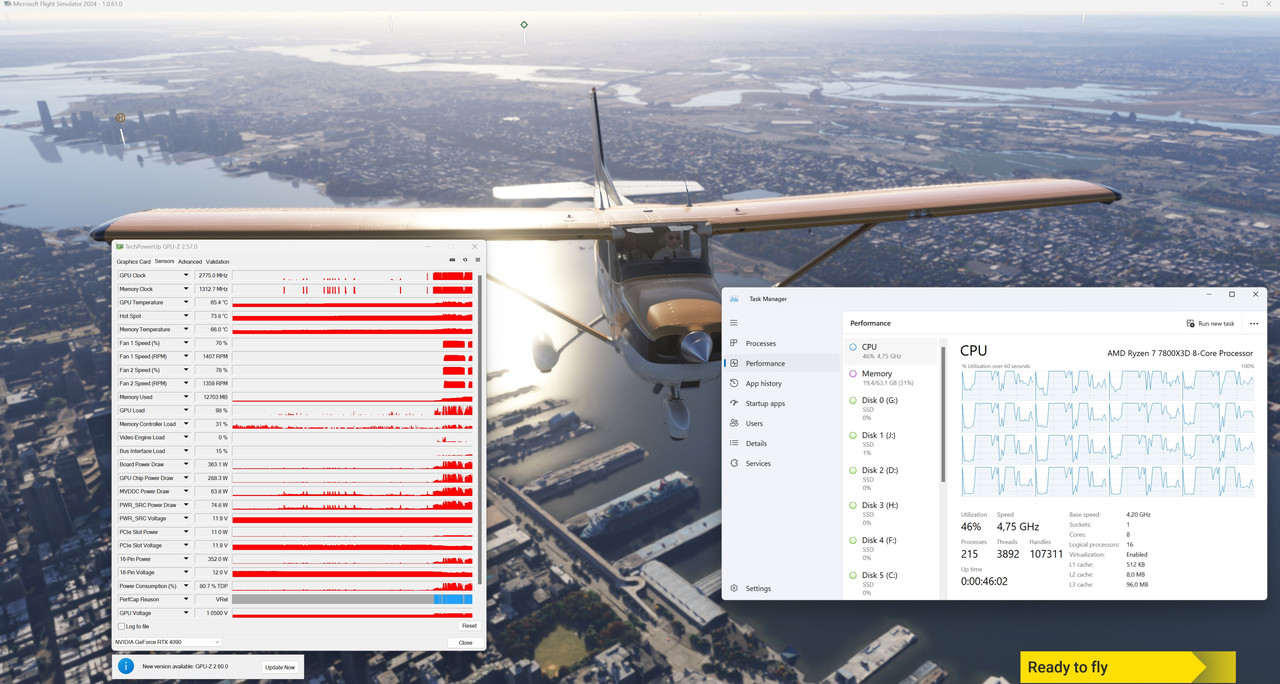Open the GPU-Z hamburger menu icon
This screenshot has width=1280, height=684.
coord(477,260)
